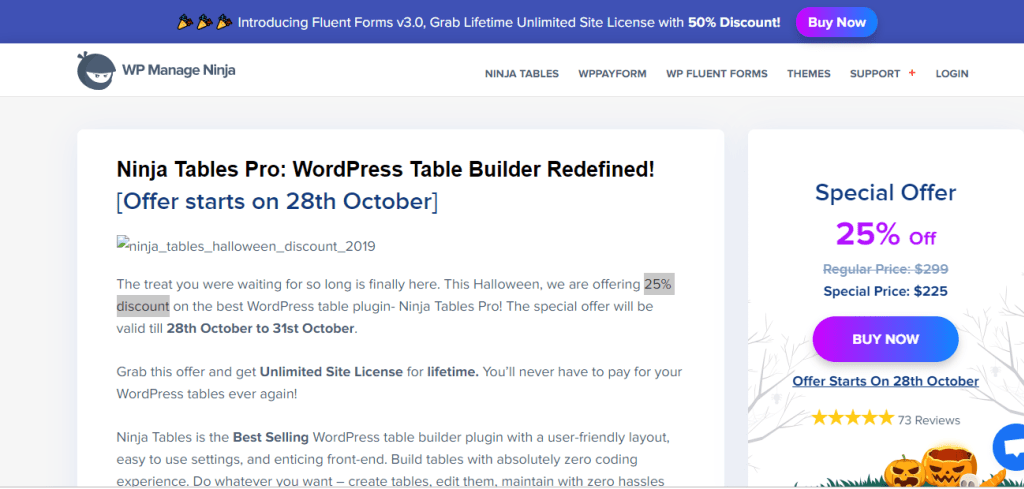1024x489 pixels.
Task: Click the 73 Reviews text
Action: (929, 420)
